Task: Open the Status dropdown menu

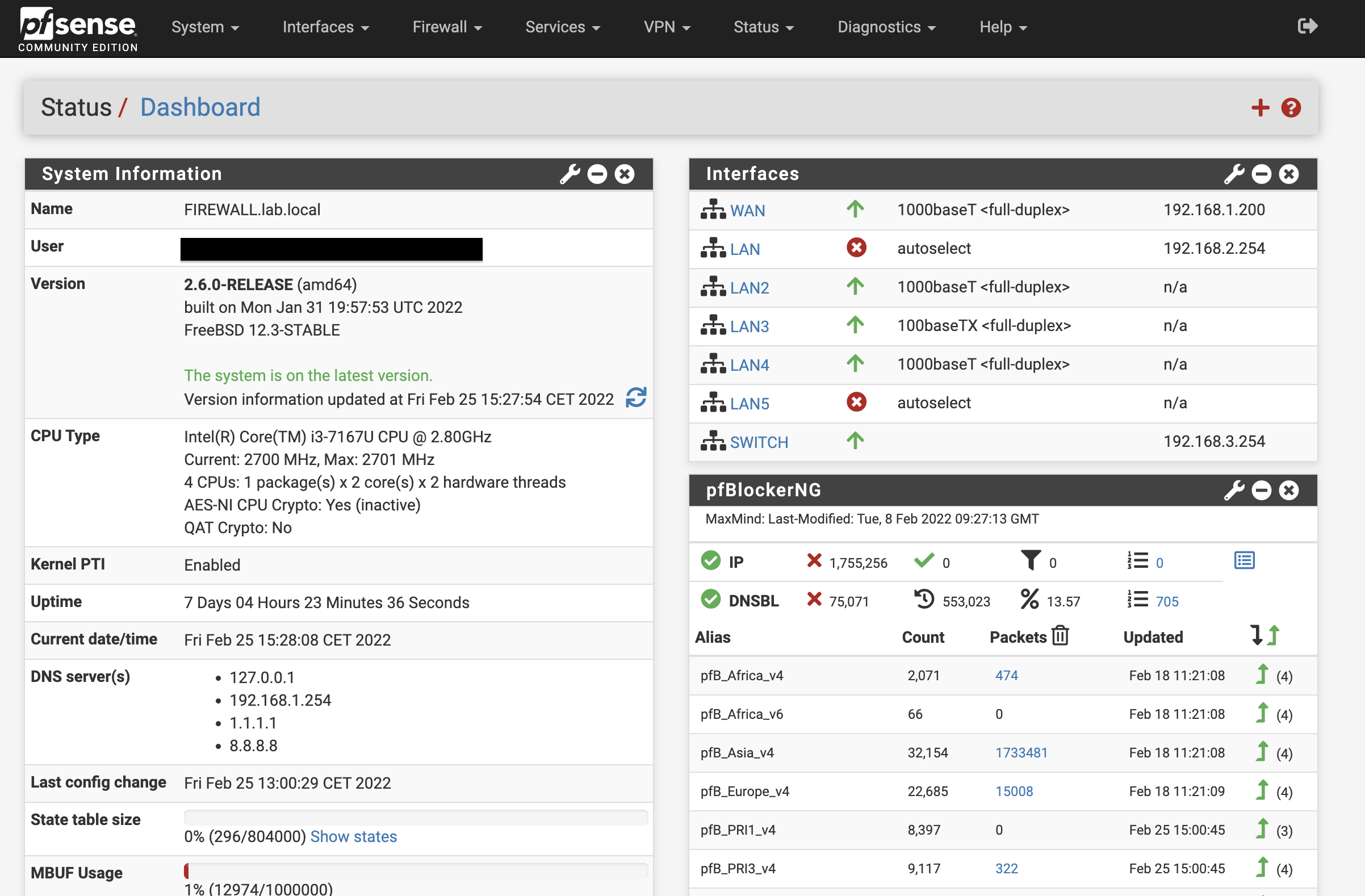Action: click(764, 27)
